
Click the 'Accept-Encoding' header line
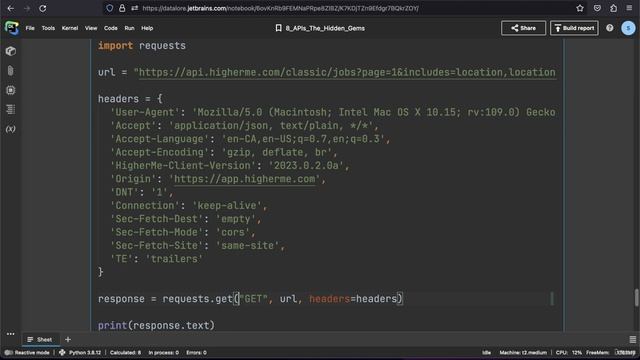[x=224, y=152]
